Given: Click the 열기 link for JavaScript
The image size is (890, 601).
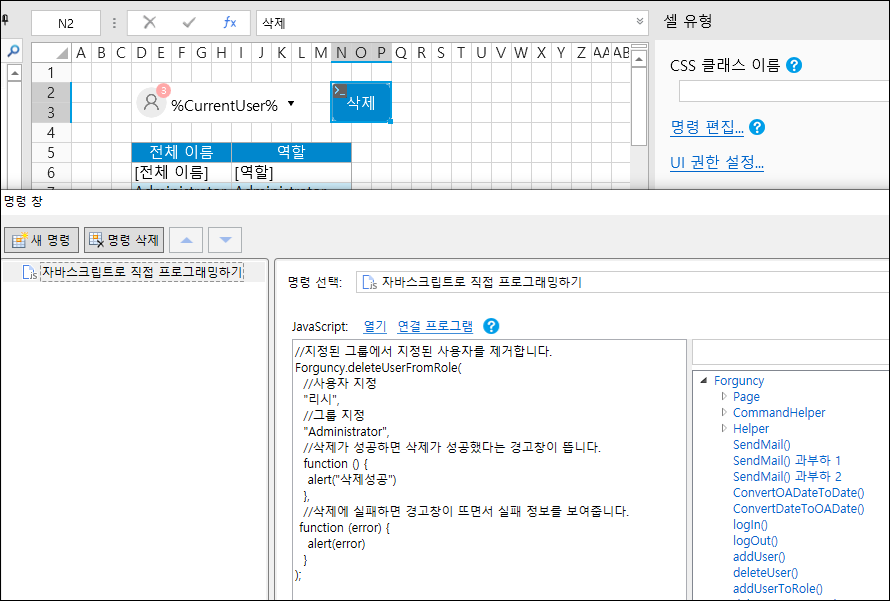Looking at the screenshot, I should (374, 326).
